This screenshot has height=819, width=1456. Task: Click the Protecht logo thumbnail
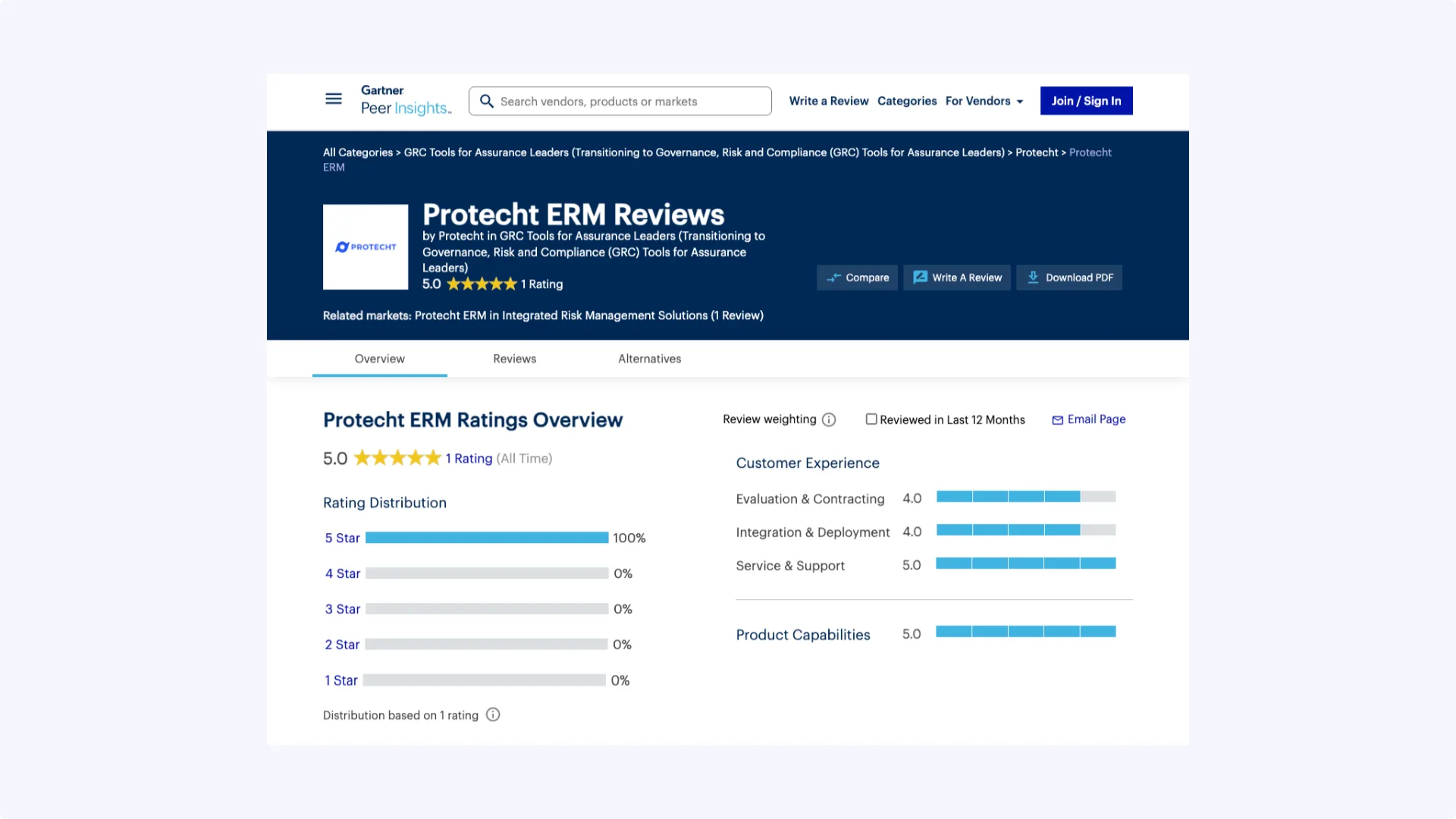click(x=366, y=247)
